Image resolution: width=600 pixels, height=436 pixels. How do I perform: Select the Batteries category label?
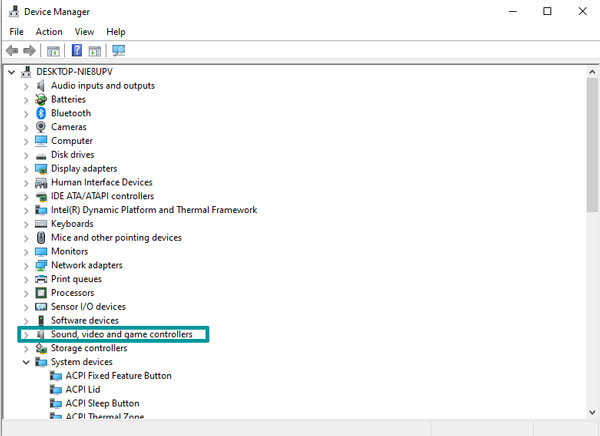point(68,99)
